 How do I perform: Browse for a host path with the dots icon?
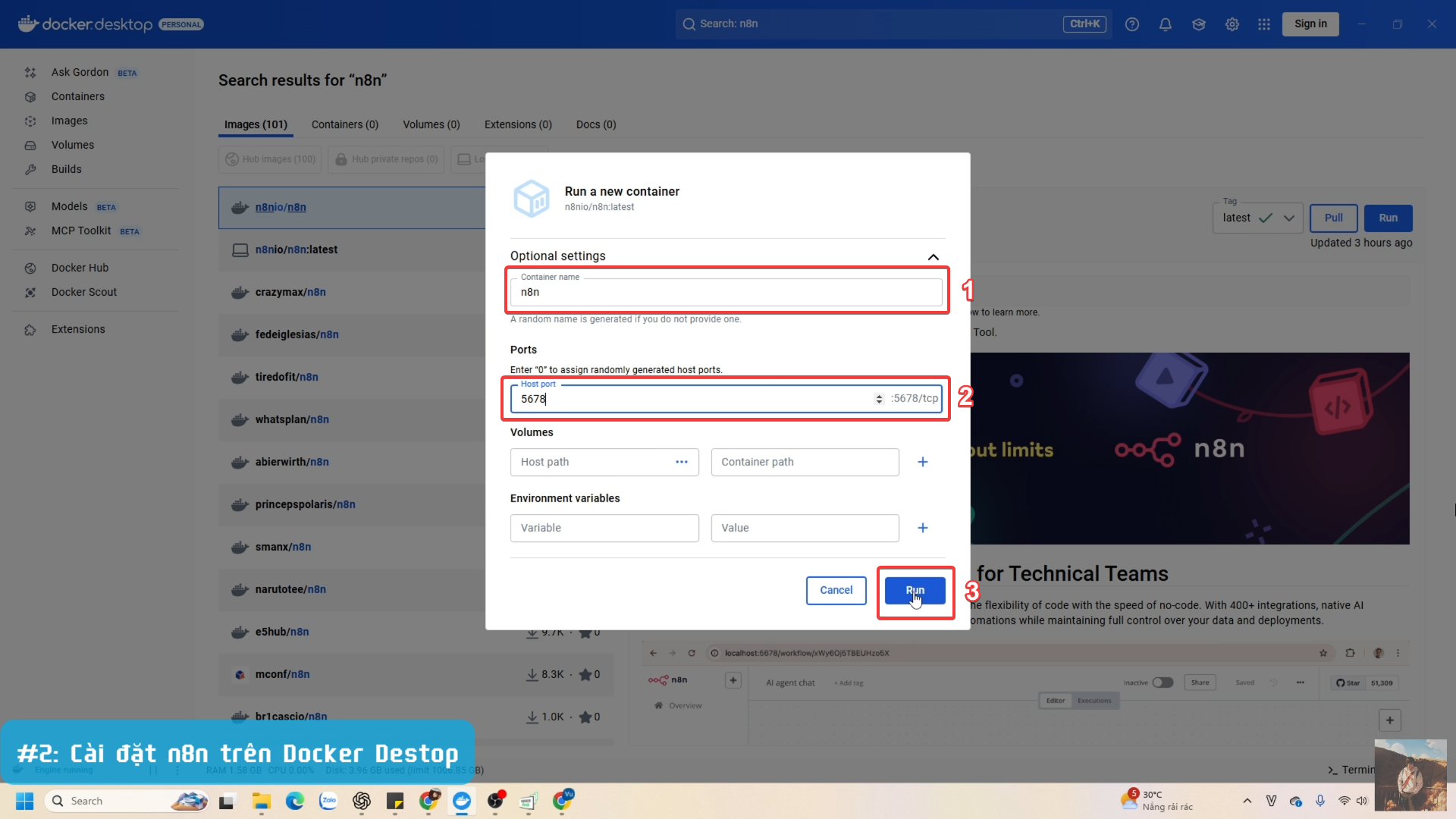click(682, 462)
